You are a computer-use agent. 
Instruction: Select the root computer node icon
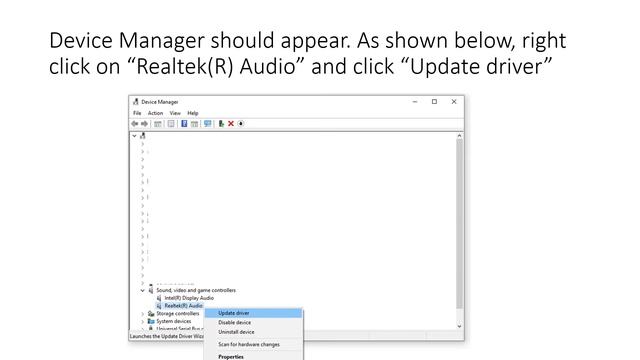[143, 136]
